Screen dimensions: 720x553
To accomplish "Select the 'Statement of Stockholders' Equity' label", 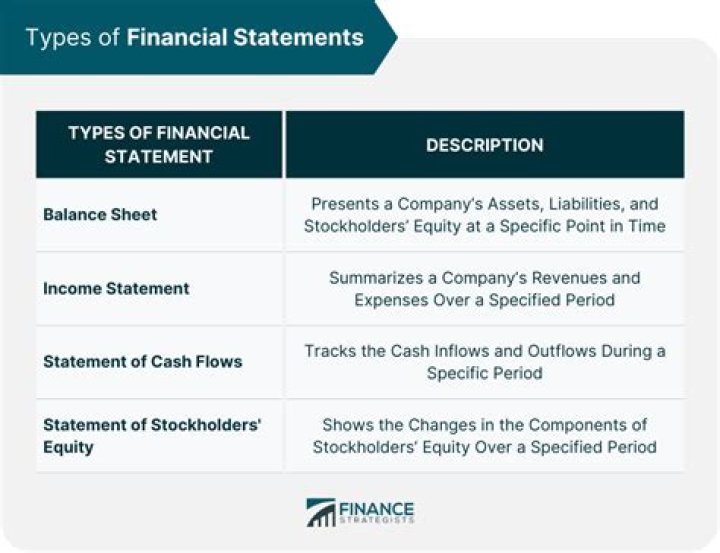I will [152, 435].
